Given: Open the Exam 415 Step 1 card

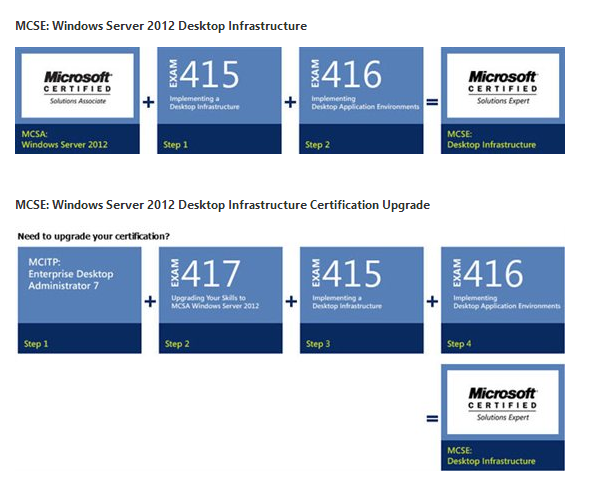Looking at the screenshot, I should pos(219,100).
